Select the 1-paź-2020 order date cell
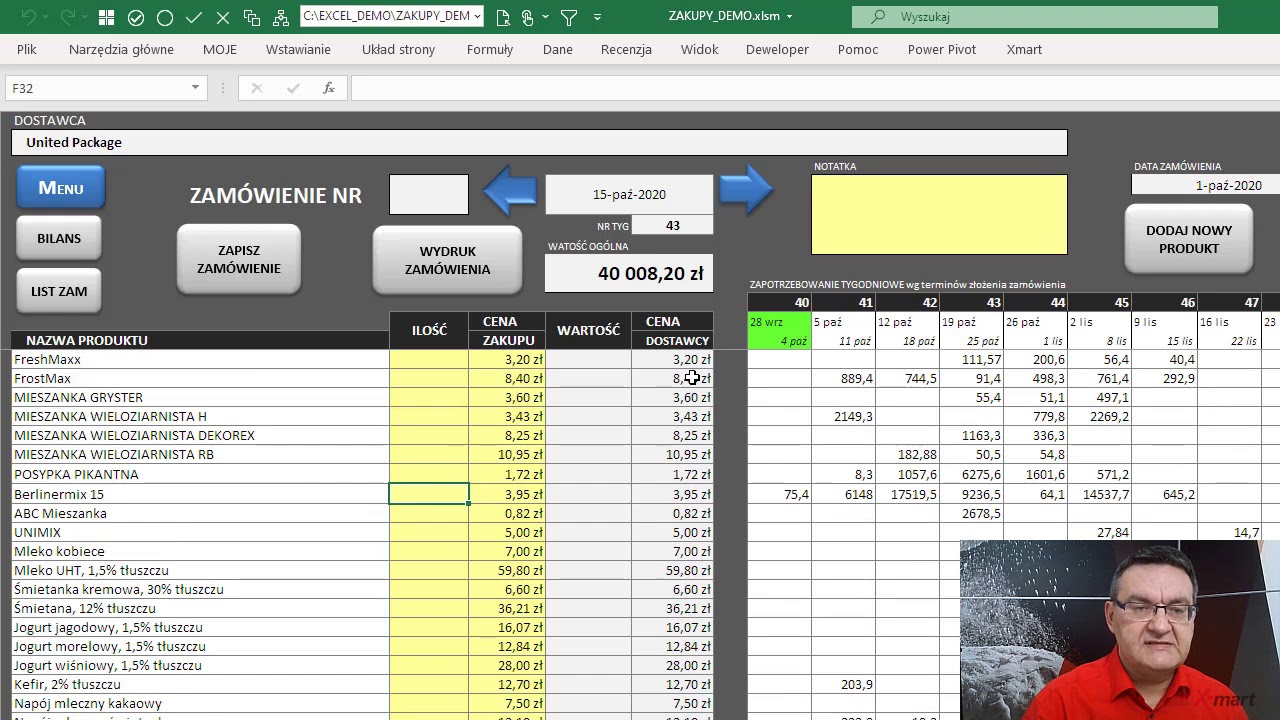This screenshot has height=720, width=1280. [1204, 185]
